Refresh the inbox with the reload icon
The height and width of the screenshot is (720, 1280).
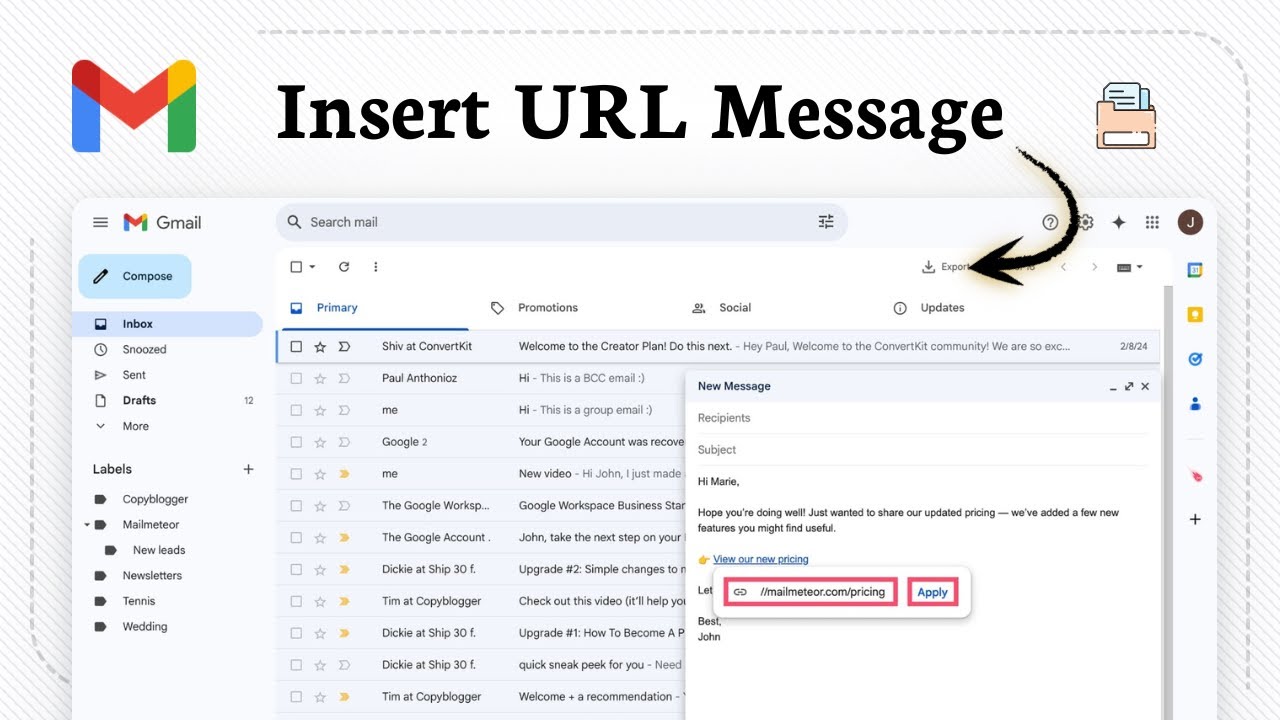(x=344, y=267)
